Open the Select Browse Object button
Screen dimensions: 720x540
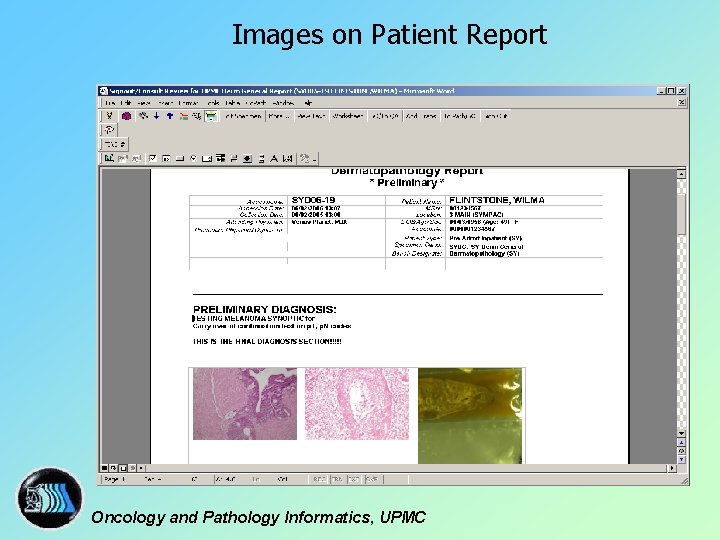pos(681,451)
